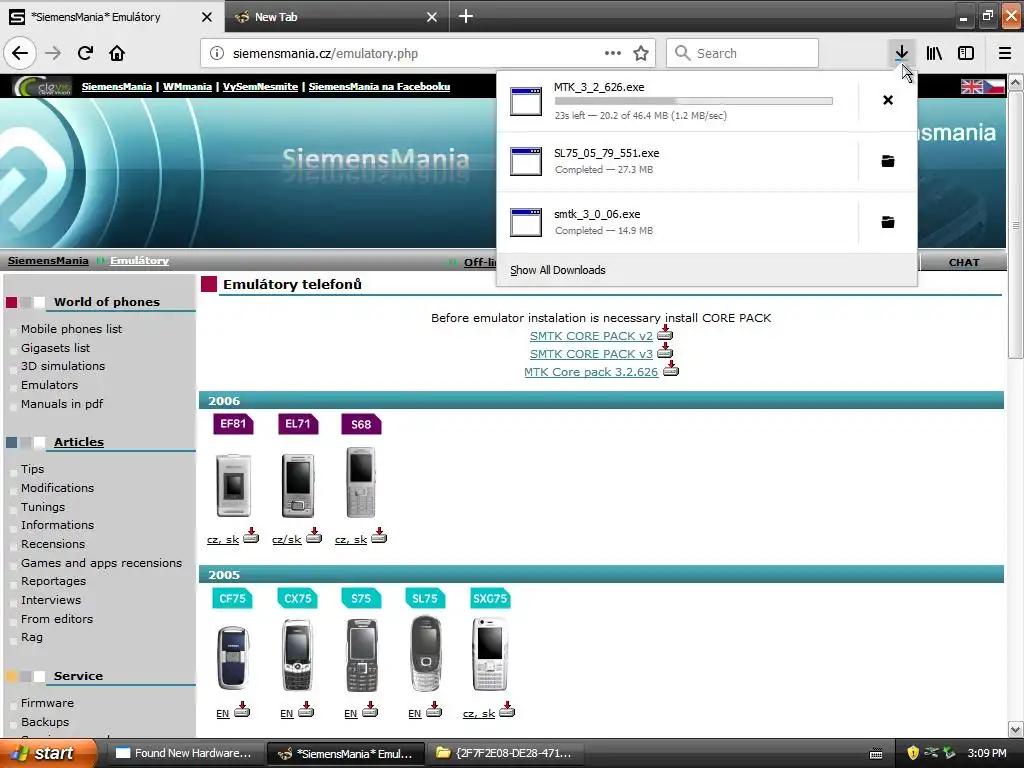Open folder containing smtk_3_0_06.exe
Viewport: 1024px width, 768px height.
click(888, 222)
